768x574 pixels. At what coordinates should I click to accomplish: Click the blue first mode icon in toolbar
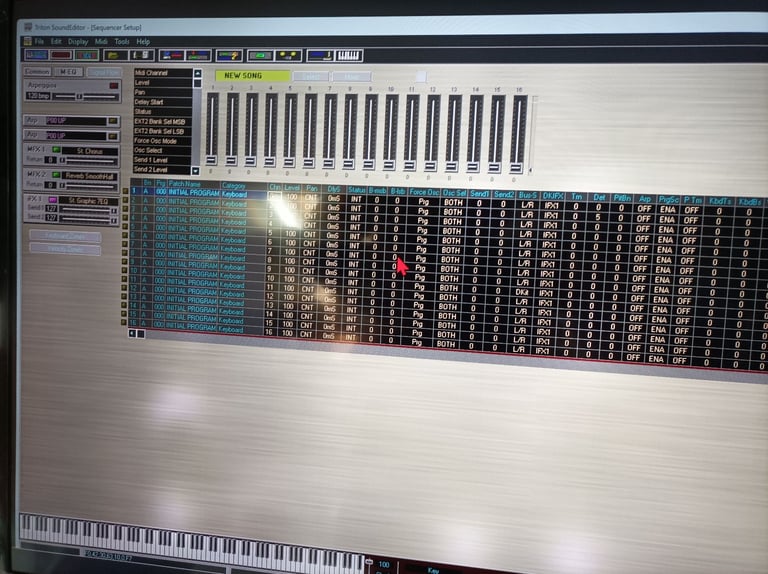[x=37, y=54]
